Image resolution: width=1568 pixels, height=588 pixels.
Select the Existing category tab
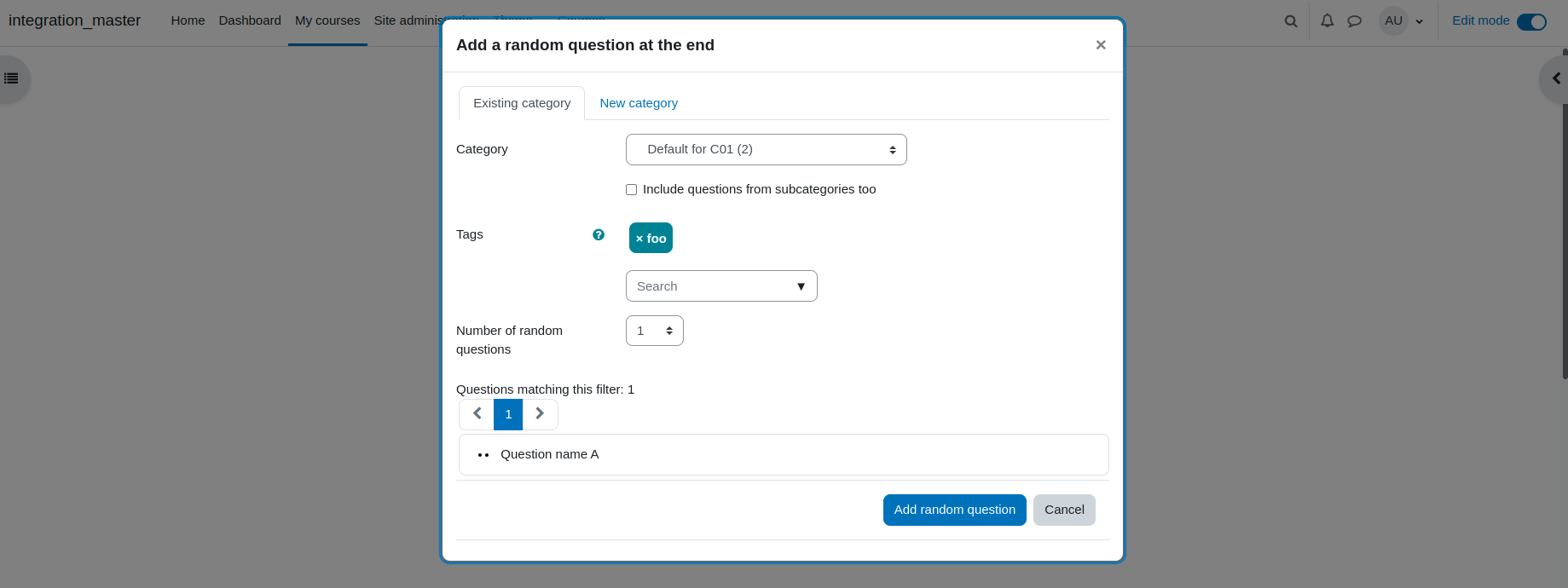coord(522,103)
